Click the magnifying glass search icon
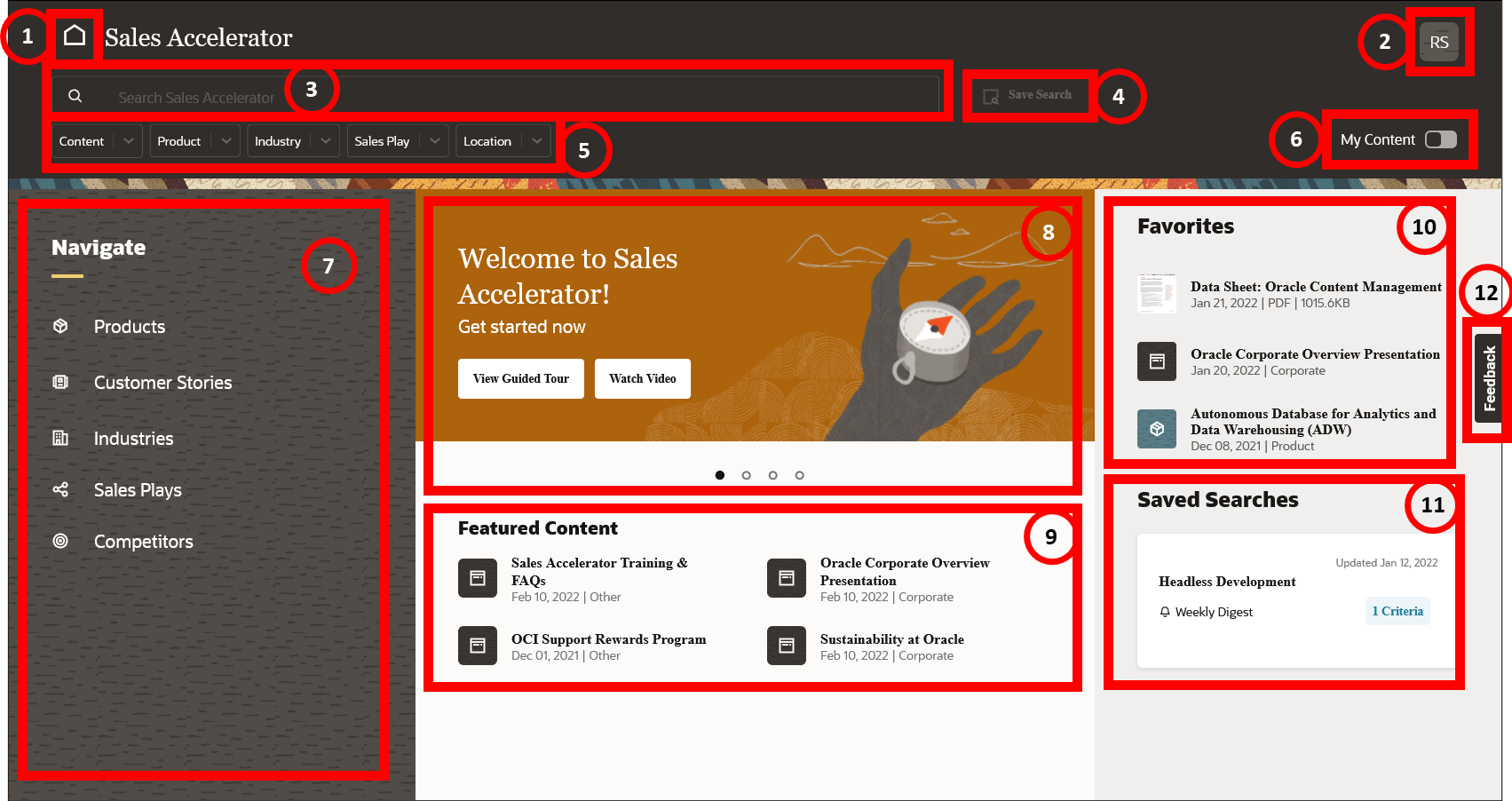The width and height of the screenshot is (1512, 801). pyautogui.click(x=75, y=95)
